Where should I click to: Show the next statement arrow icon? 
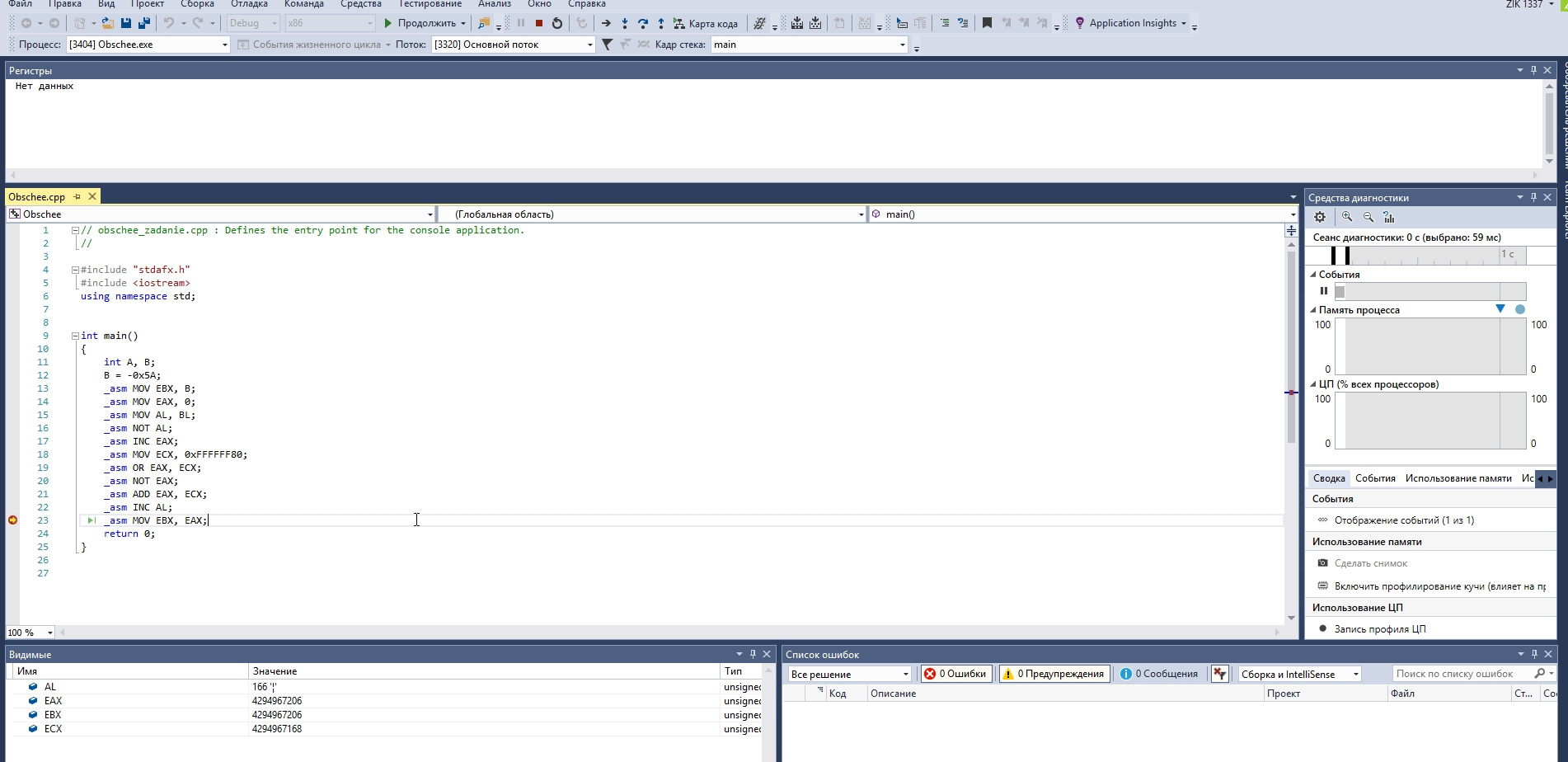click(x=606, y=23)
